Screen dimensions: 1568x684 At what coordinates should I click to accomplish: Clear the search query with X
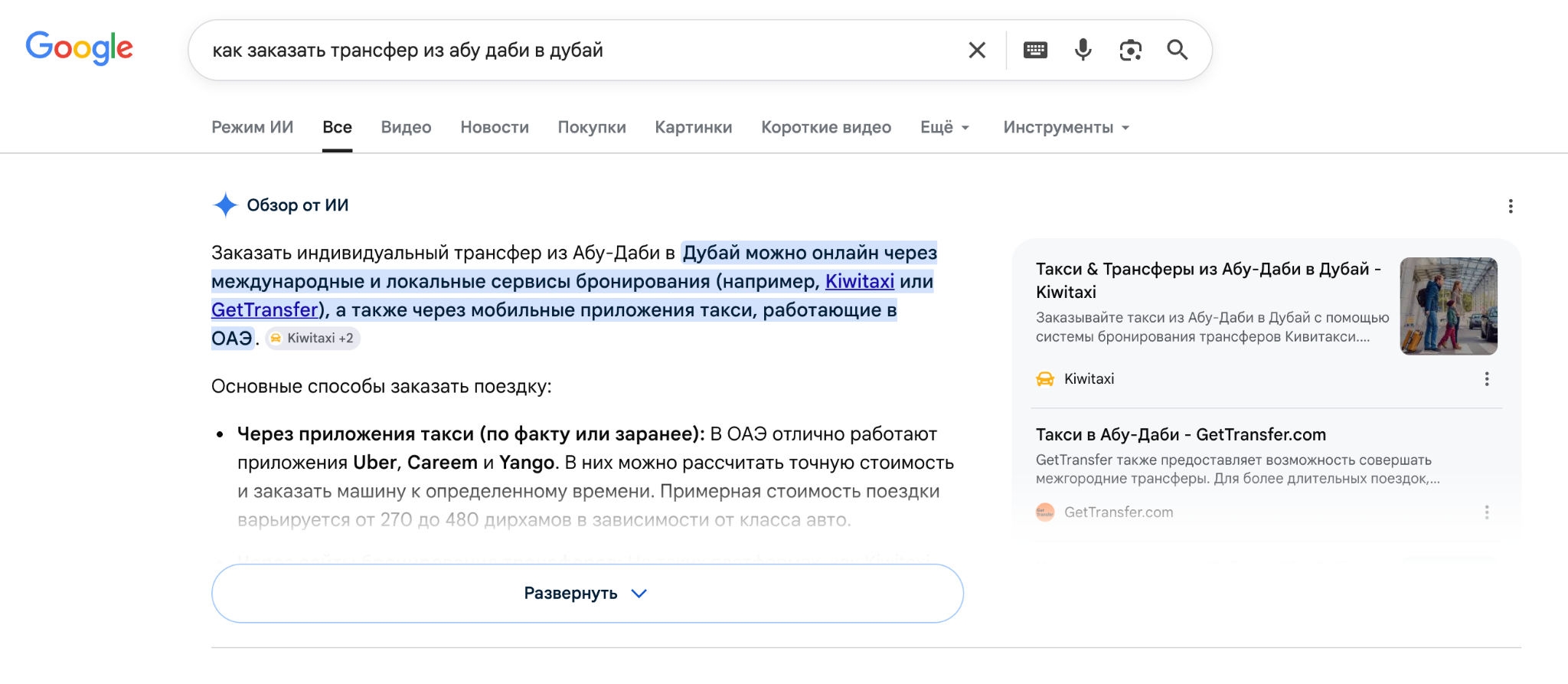click(977, 51)
